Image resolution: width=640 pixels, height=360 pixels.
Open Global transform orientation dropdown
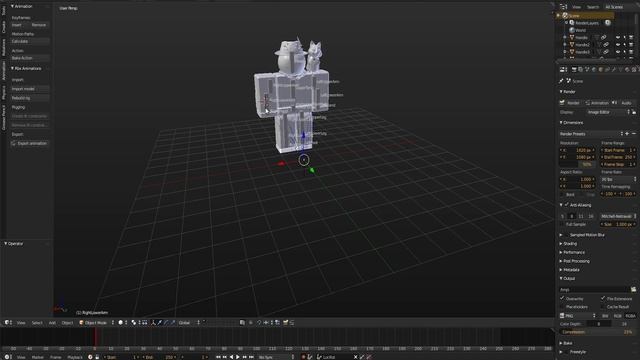pyautogui.click(x=189, y=322)
